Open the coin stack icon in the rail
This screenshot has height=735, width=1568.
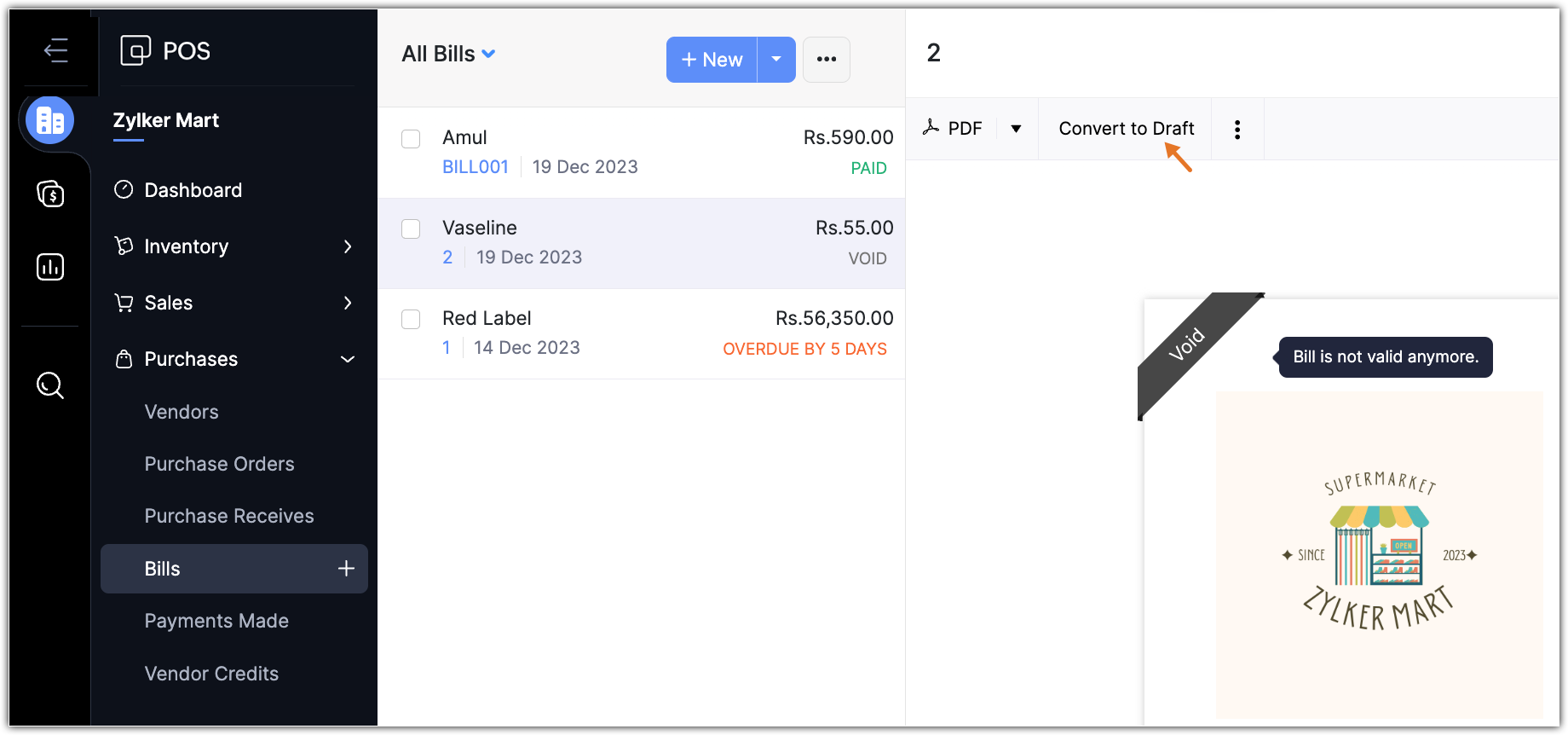point(50,194)
